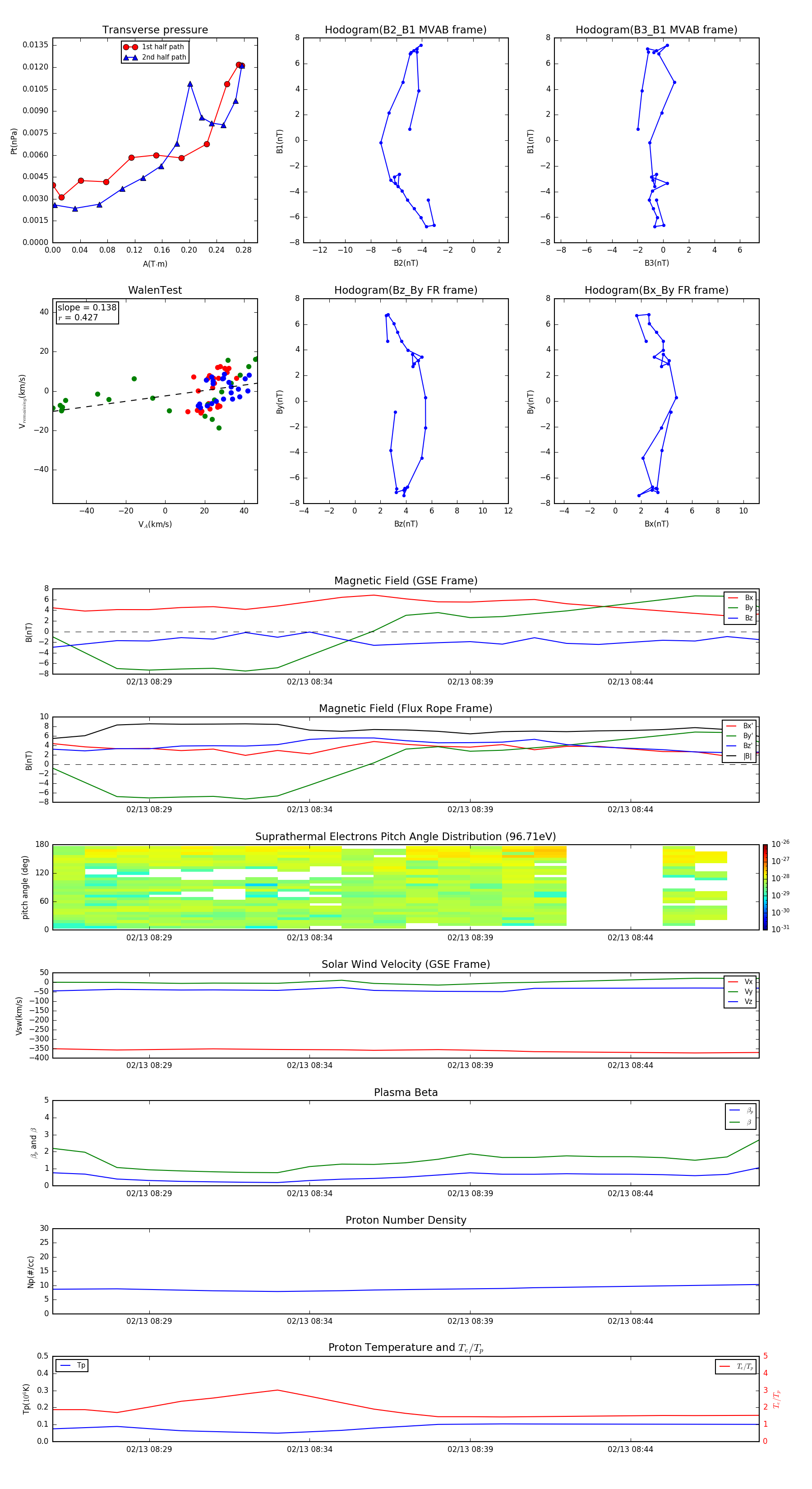Click the 'Proton Temperature and Te/Tp' title

pos(406,1347)
